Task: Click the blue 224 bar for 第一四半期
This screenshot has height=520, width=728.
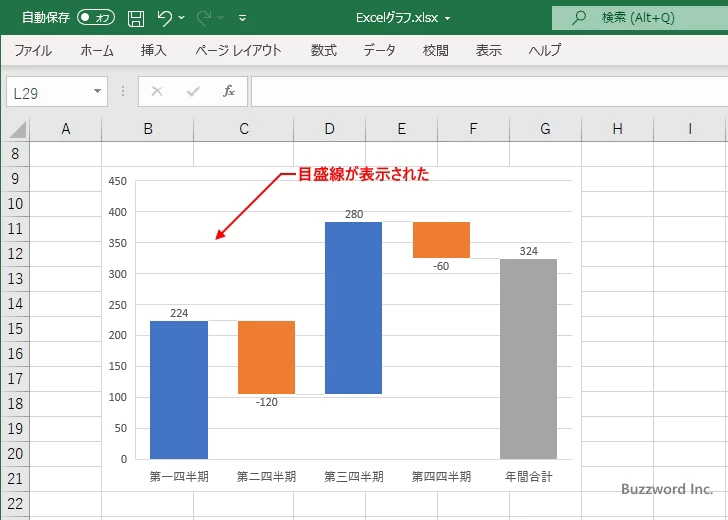Action: pyautogui.click(x=179, y=390)
